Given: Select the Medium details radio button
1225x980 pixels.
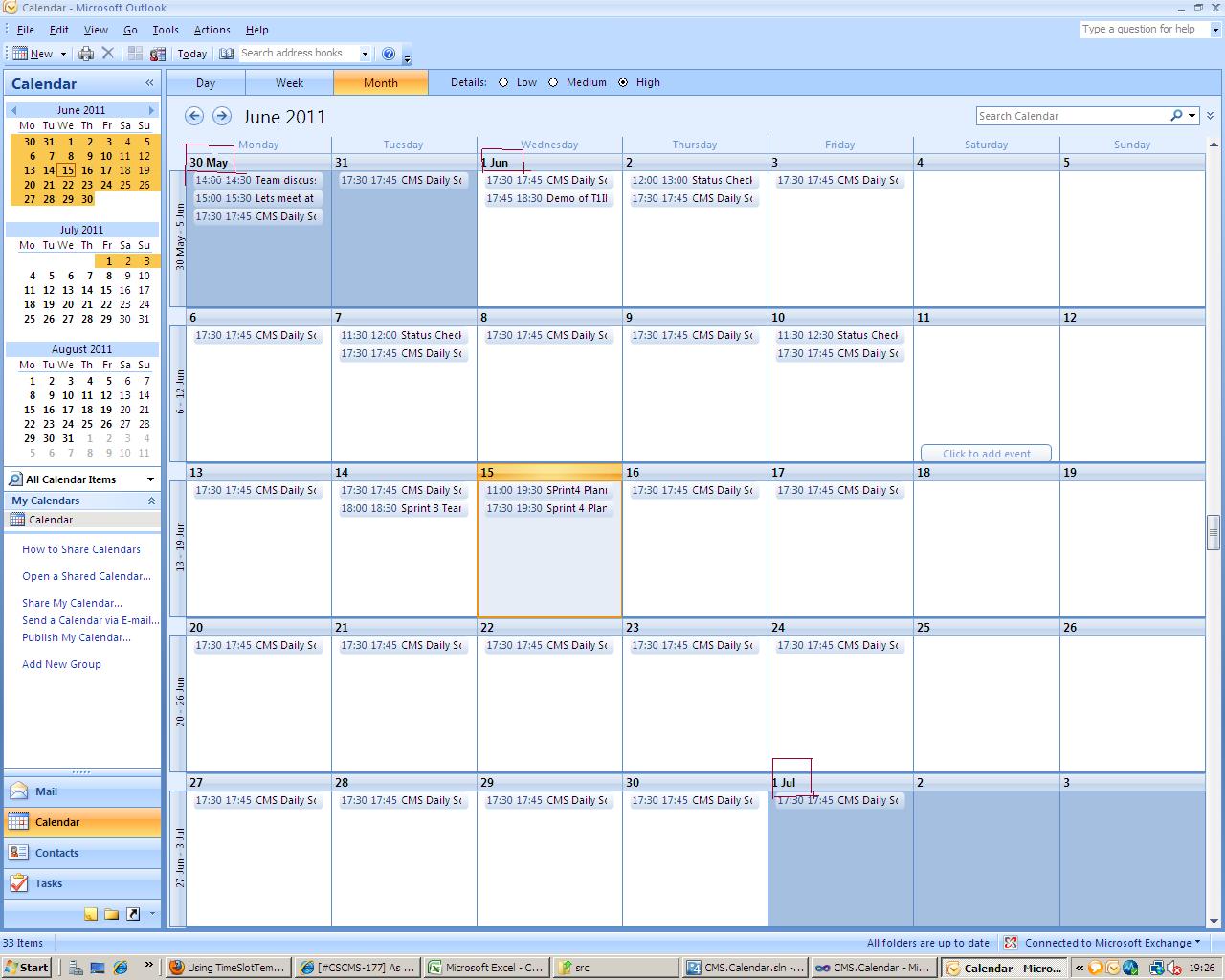Looking at the screenshot, I should pyautogui.click(x=553, y=82).
